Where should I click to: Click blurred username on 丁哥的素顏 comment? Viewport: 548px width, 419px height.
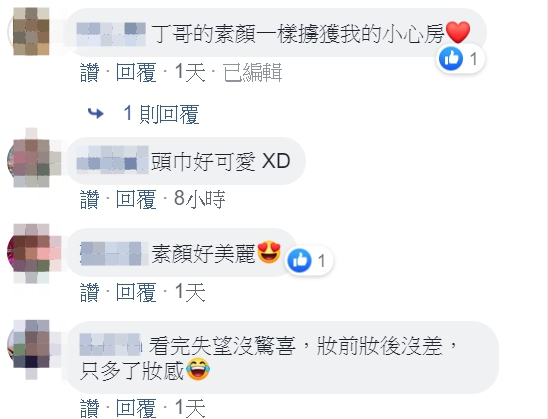[x=111, y=34]
